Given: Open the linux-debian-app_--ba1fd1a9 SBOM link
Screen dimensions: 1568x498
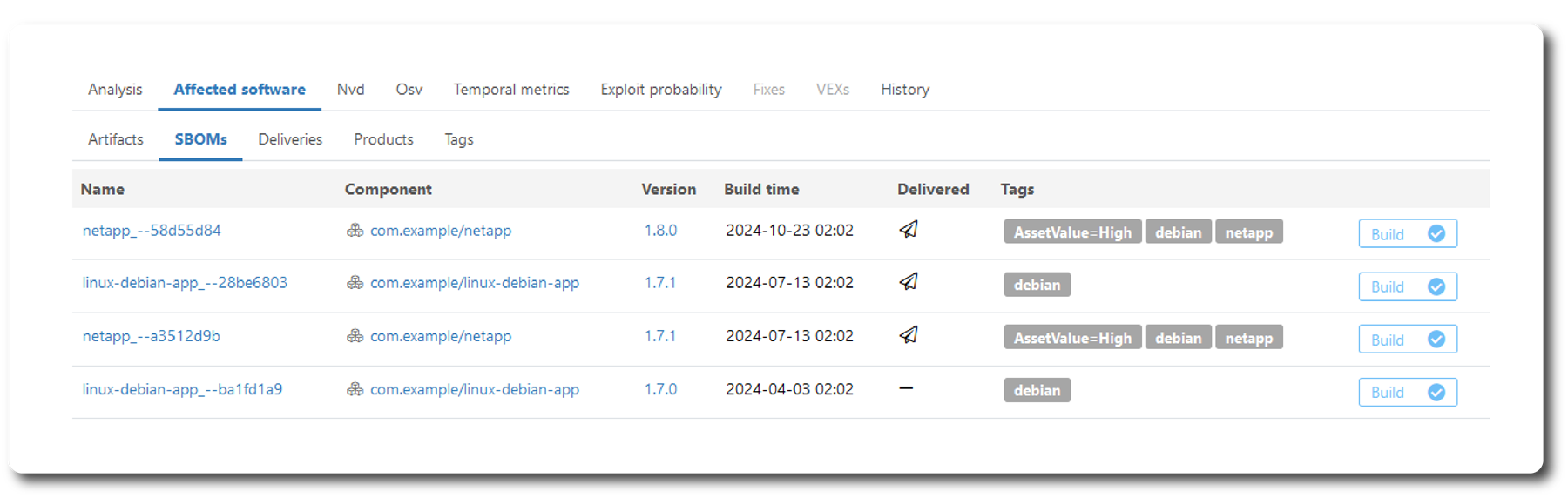Looking at the screenshot, I should tap(182, 389).
